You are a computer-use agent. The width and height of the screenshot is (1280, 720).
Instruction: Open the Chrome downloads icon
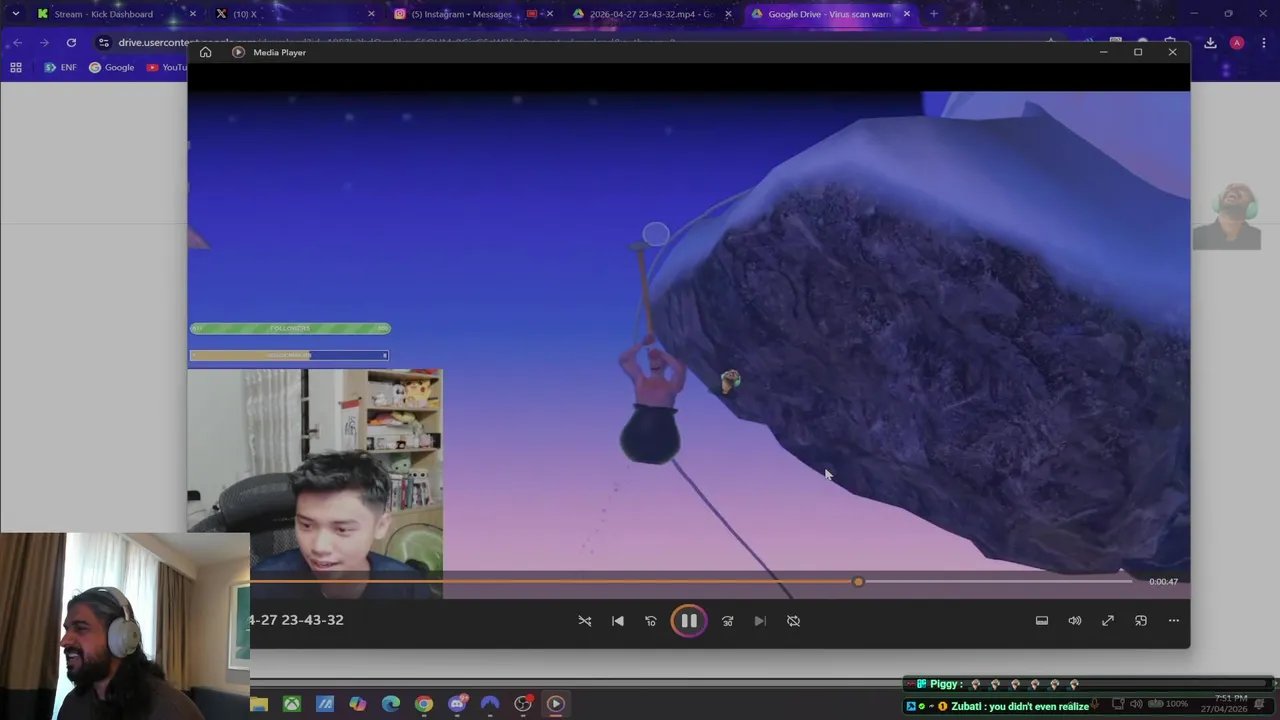point(1210,43)
